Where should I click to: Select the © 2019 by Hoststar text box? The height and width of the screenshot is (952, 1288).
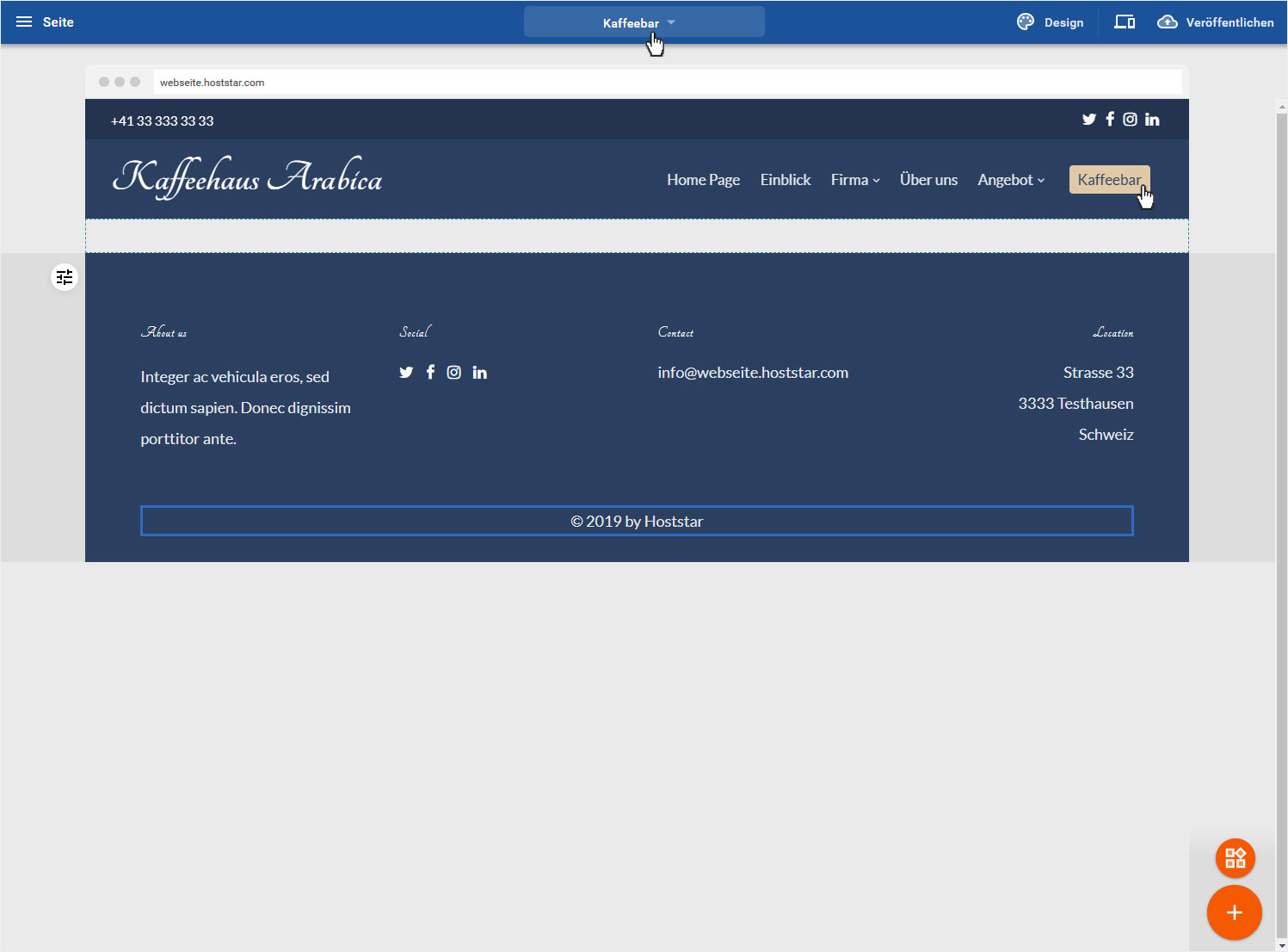coord(637,521)
